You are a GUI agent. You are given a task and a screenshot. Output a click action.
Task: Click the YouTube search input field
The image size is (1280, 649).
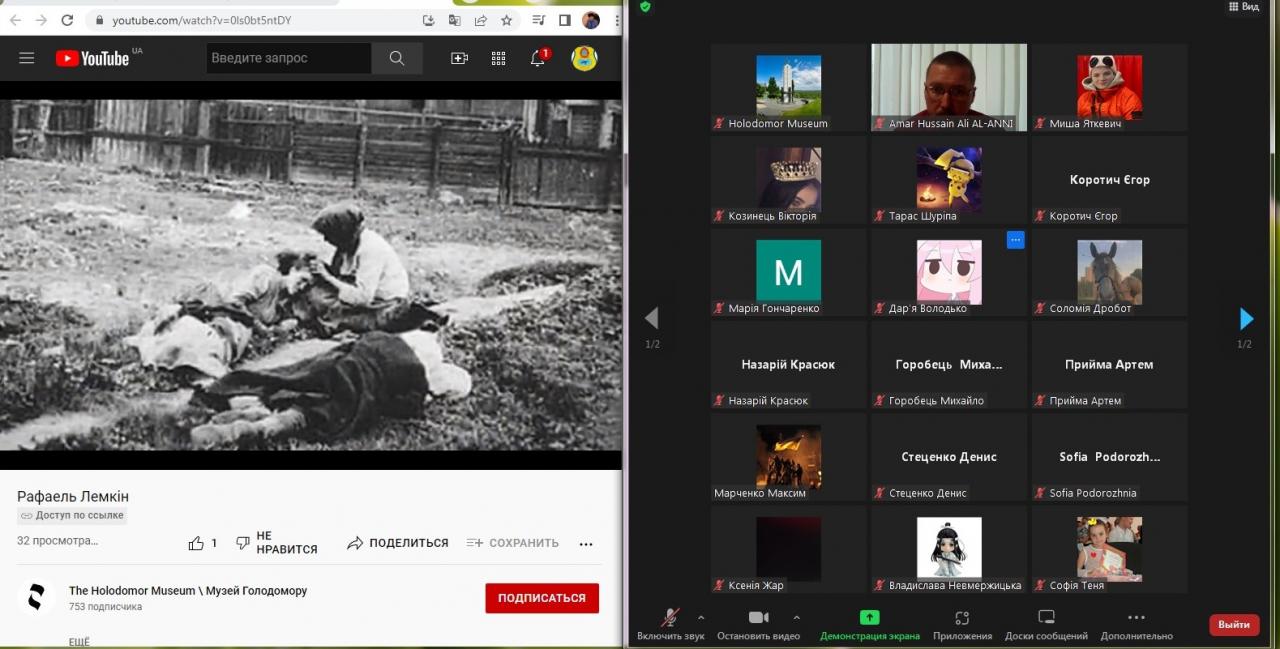[x=288, y=58]
